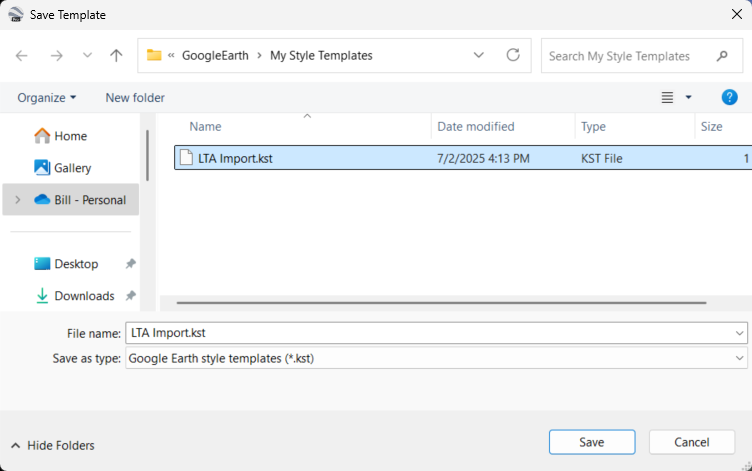Viewport: 752px width, 471px height.
Task: Select the LTA Import.kst file
Action: click(x=463, y=158)
